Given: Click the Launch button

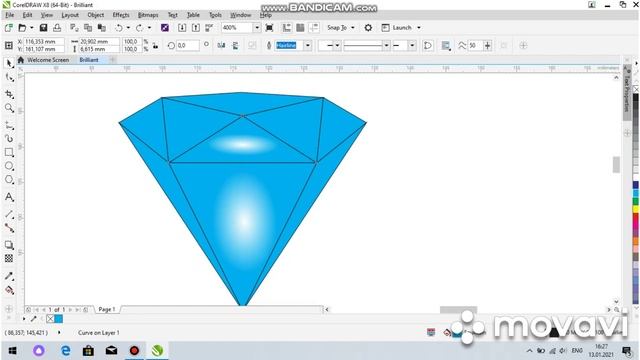Looking at the screenshot, I should click(397, 28).
